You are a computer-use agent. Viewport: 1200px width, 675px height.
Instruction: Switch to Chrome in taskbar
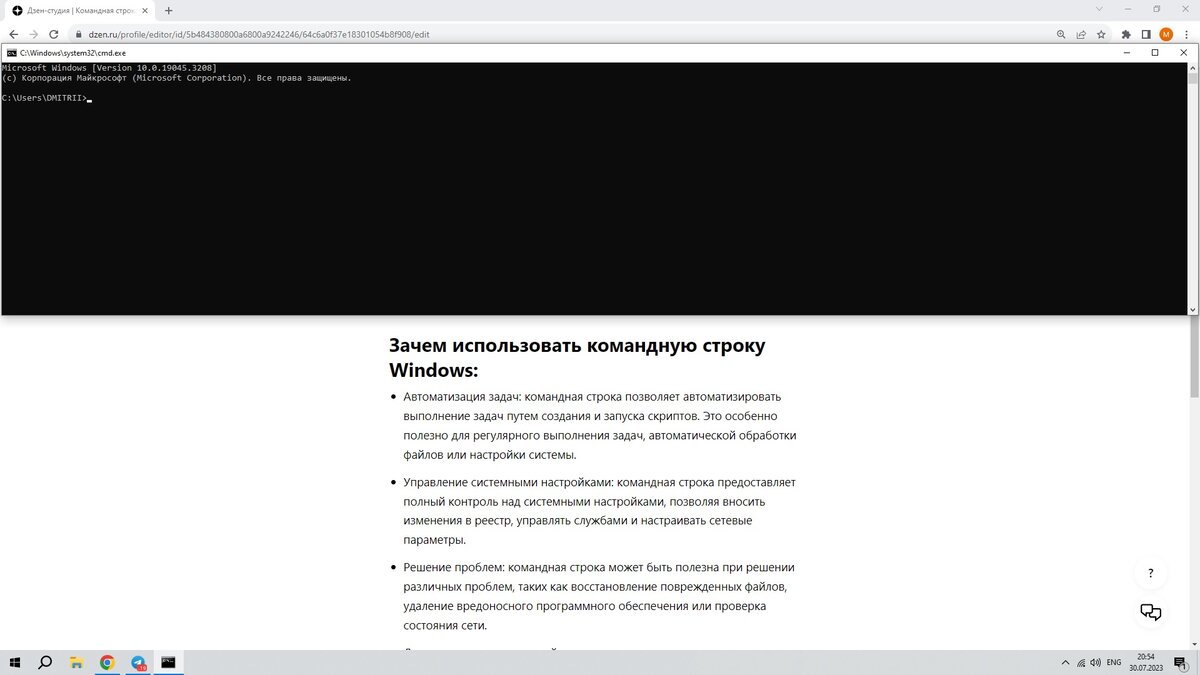tap(107, 662)
